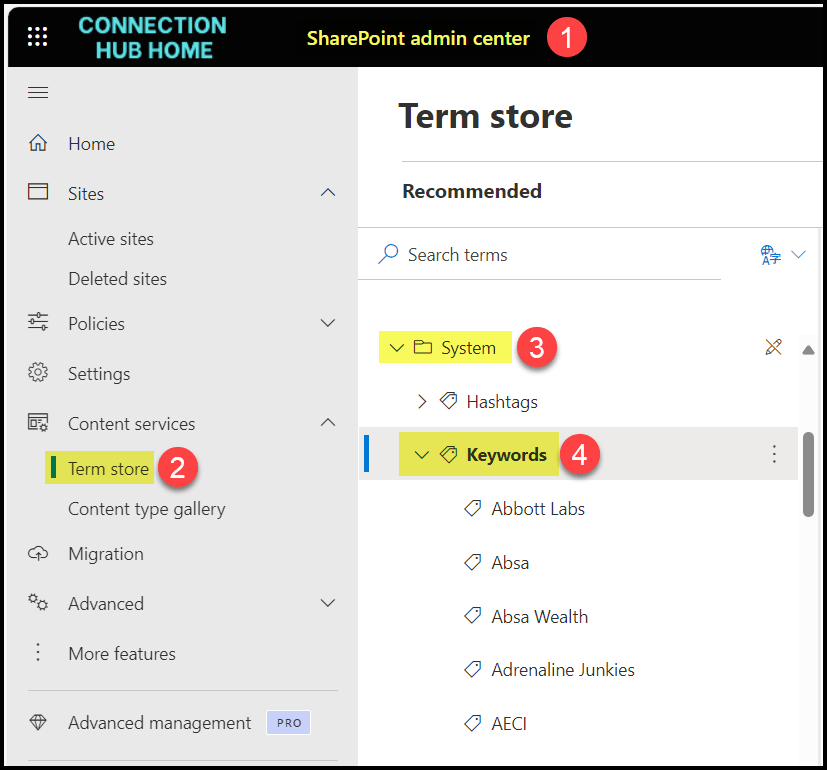Click the Advanced management diamond icon
827x770 pixels.
[38, 722]
